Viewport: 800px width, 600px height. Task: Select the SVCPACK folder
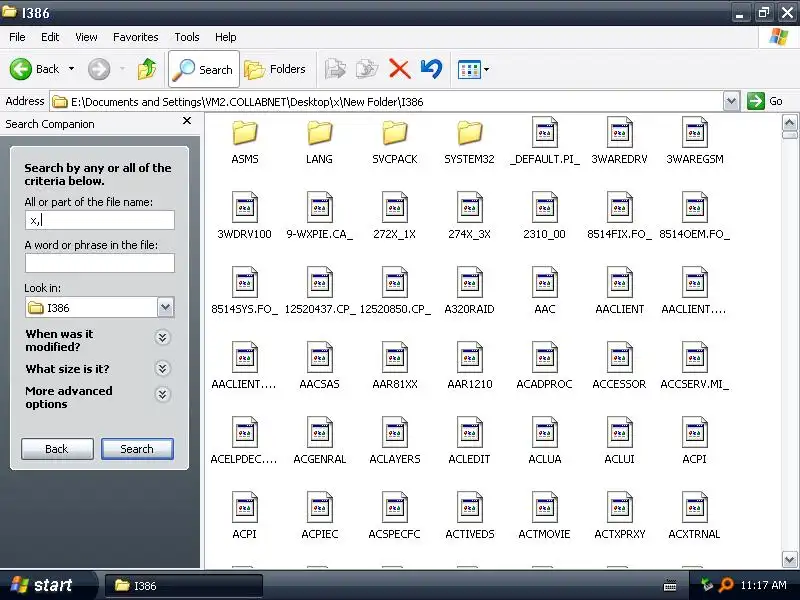(395, 133)
